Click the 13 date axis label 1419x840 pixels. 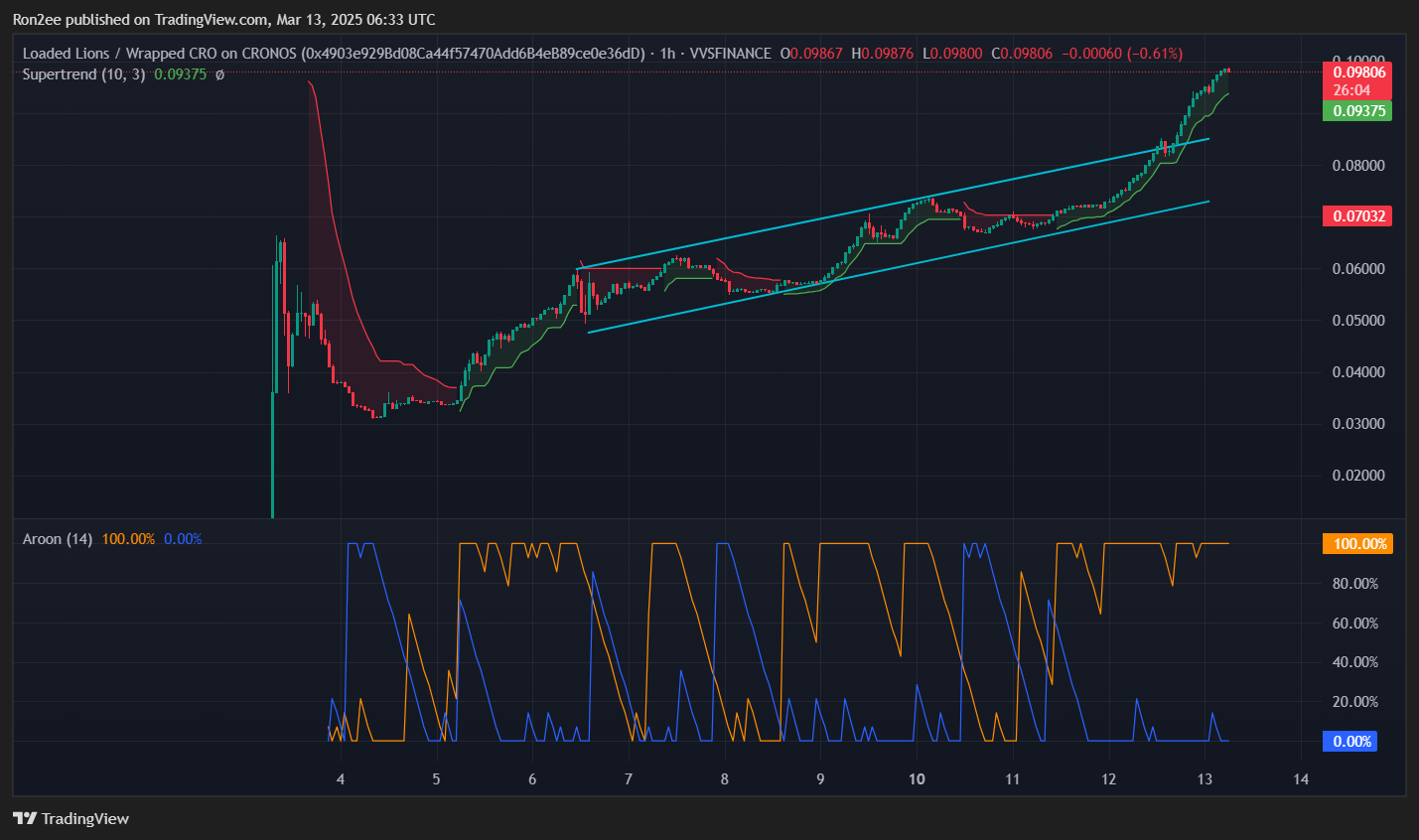1205,779
